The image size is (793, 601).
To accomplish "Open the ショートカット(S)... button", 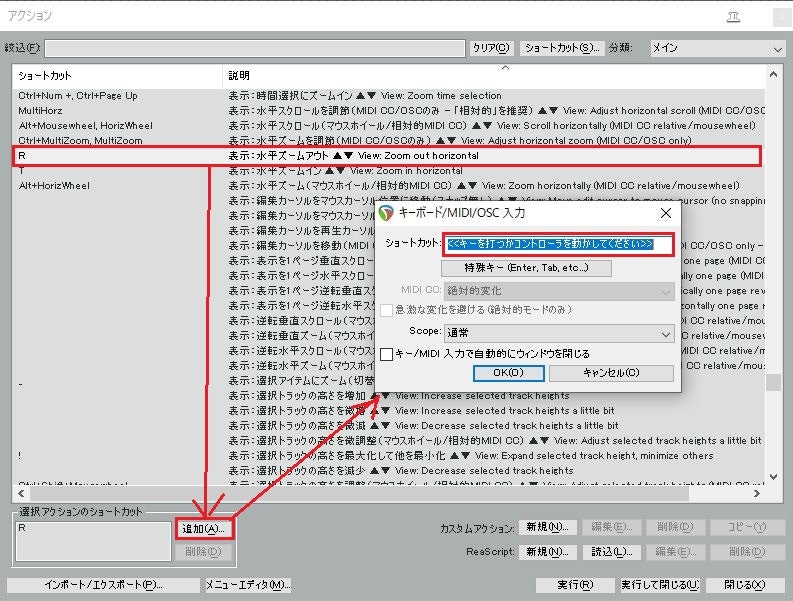I will coord(562,48).
